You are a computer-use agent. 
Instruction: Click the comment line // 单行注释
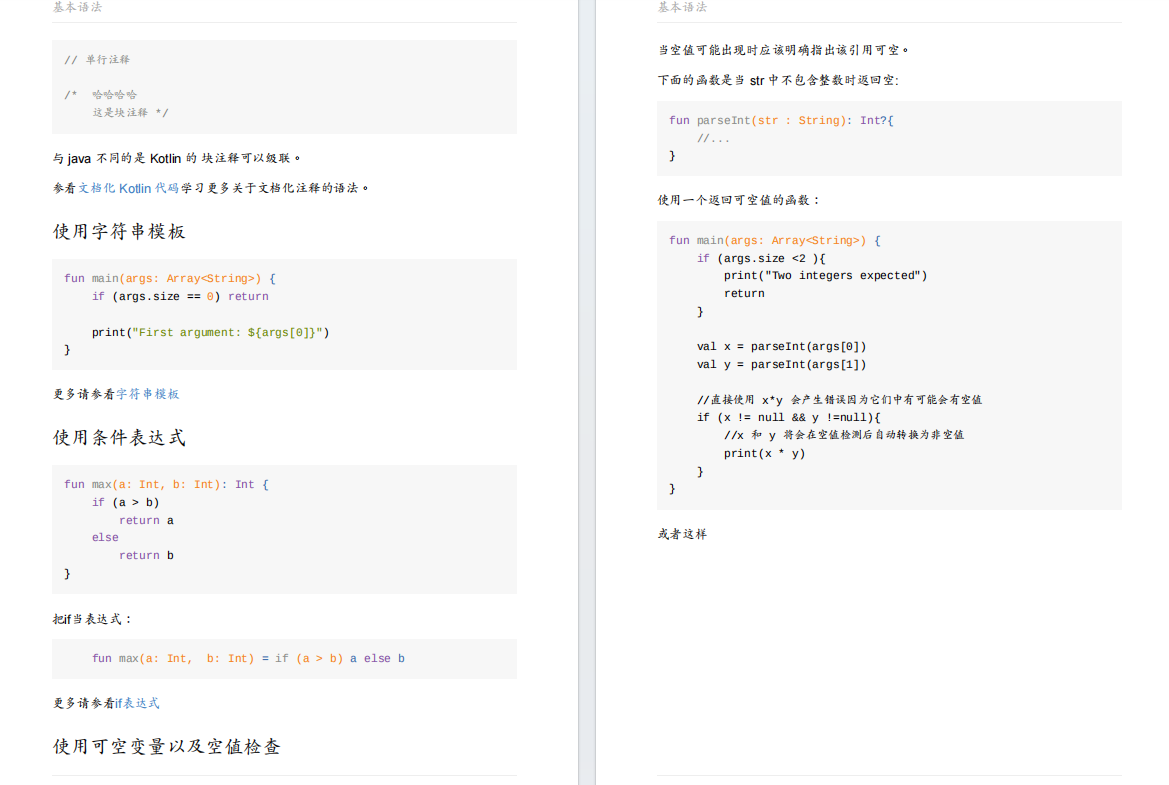(x=97, y=60)
